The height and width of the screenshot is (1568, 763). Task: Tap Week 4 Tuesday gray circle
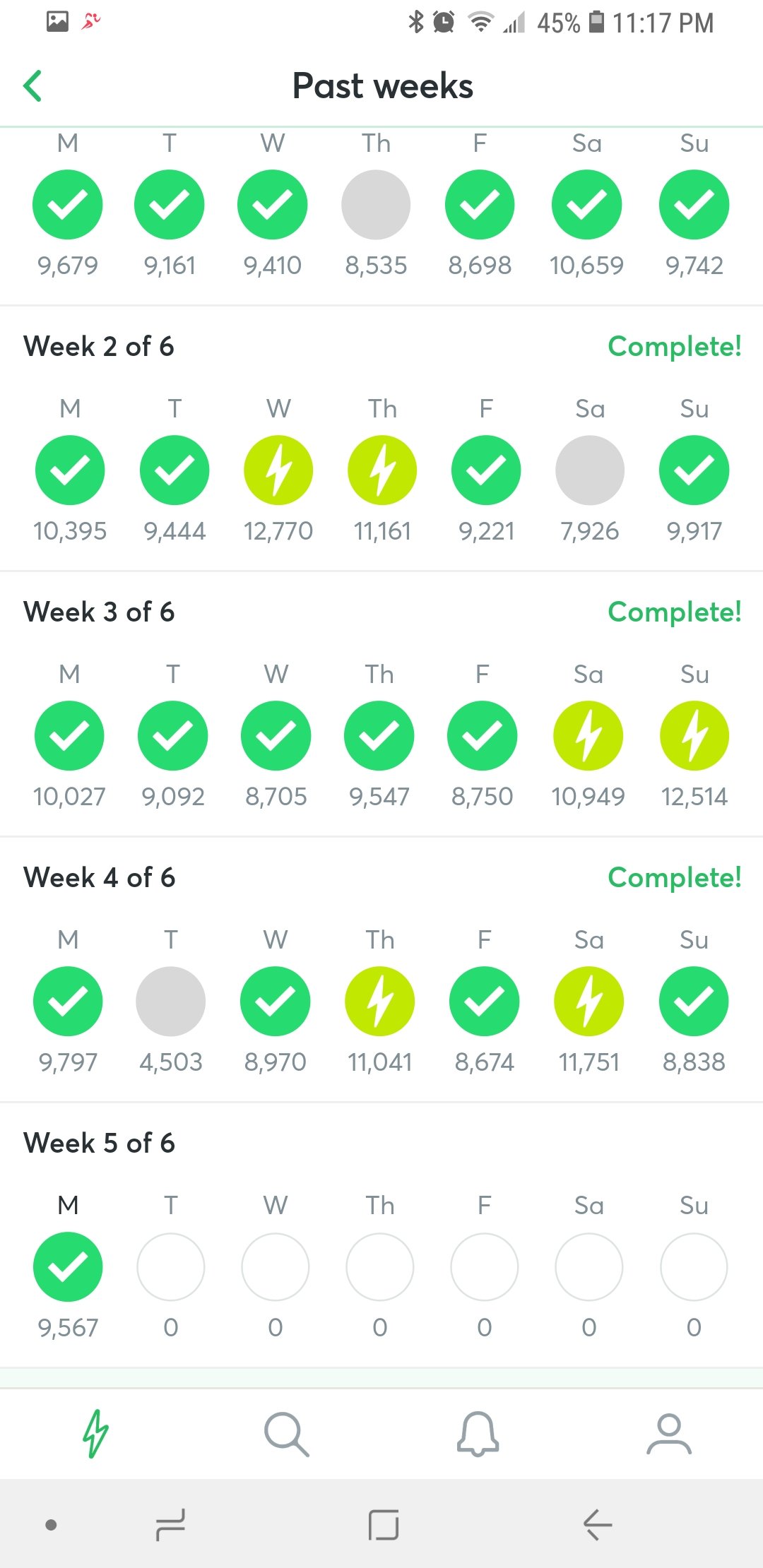pos(171,1002)
